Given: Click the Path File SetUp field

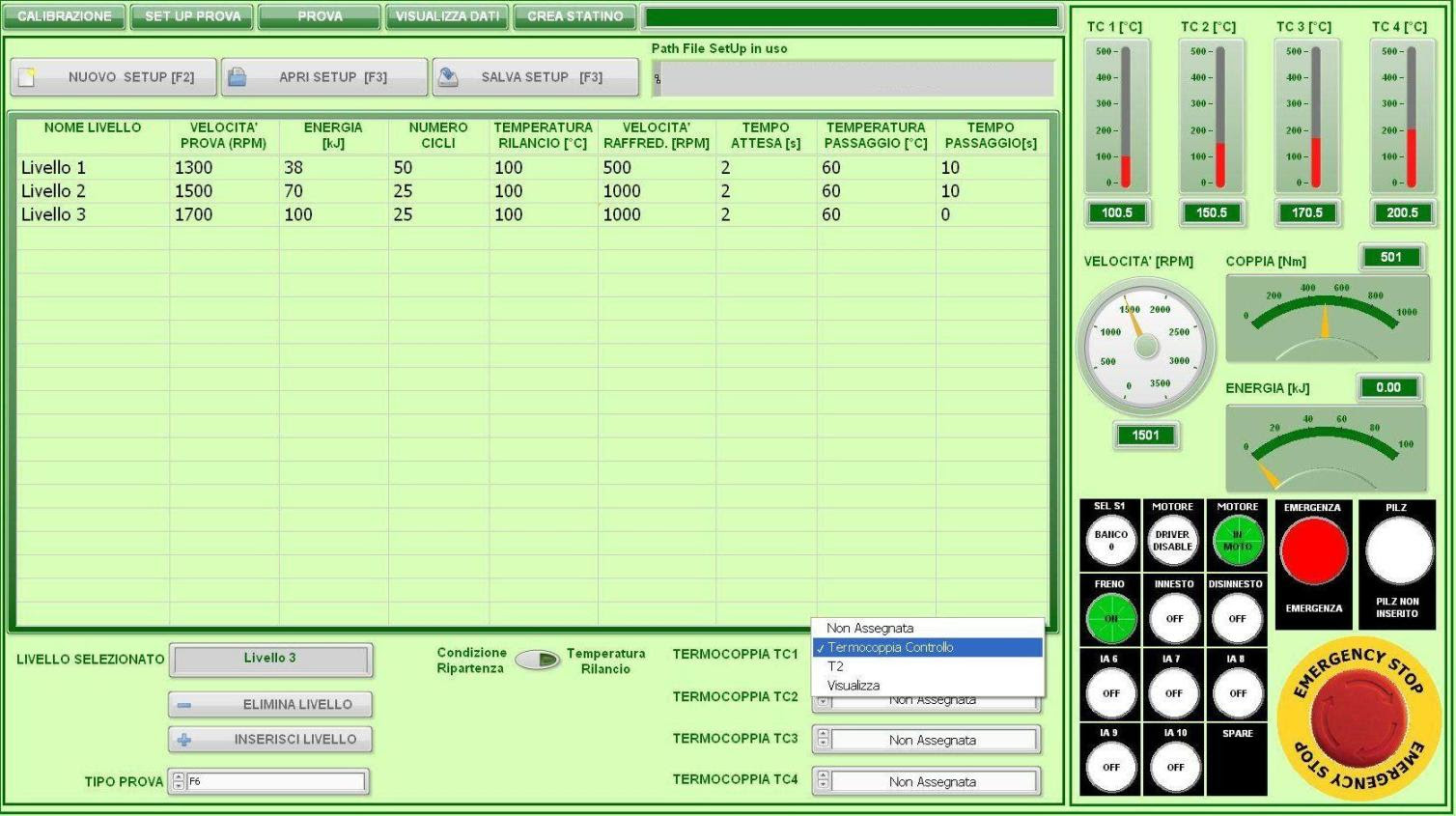Looking at the screenshot, I should 854,79.
